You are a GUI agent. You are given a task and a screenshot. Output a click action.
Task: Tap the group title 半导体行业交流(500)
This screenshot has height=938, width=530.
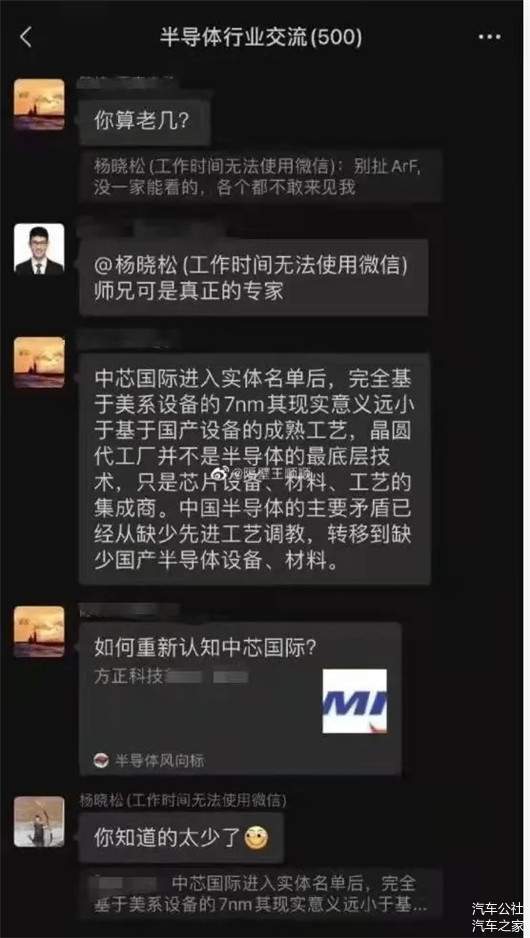tap(261, 37)
